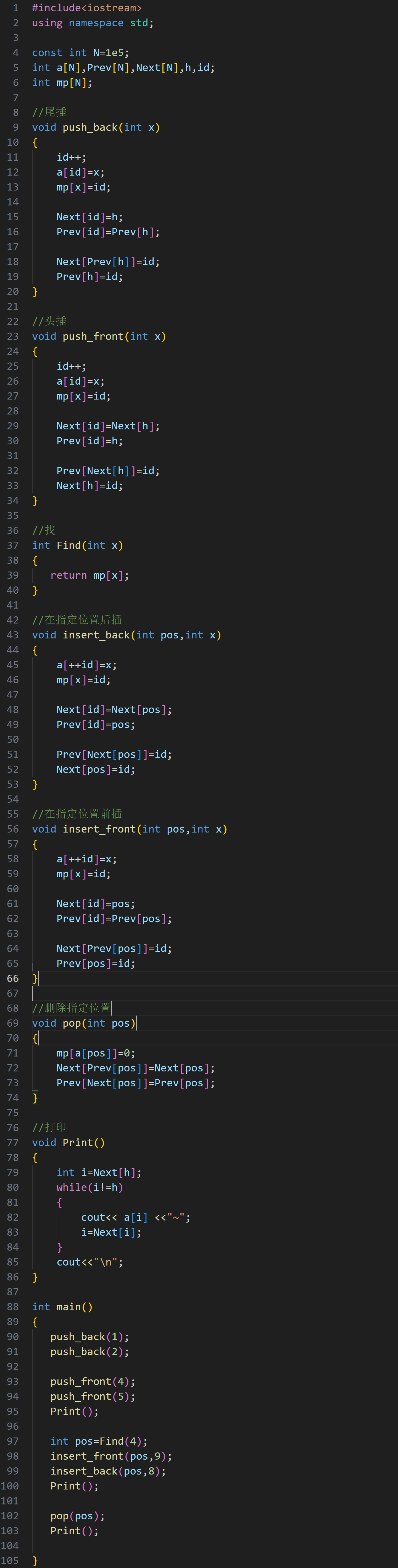Click the 'int pos=Find(4);' statement

(x=99, y=1441)
